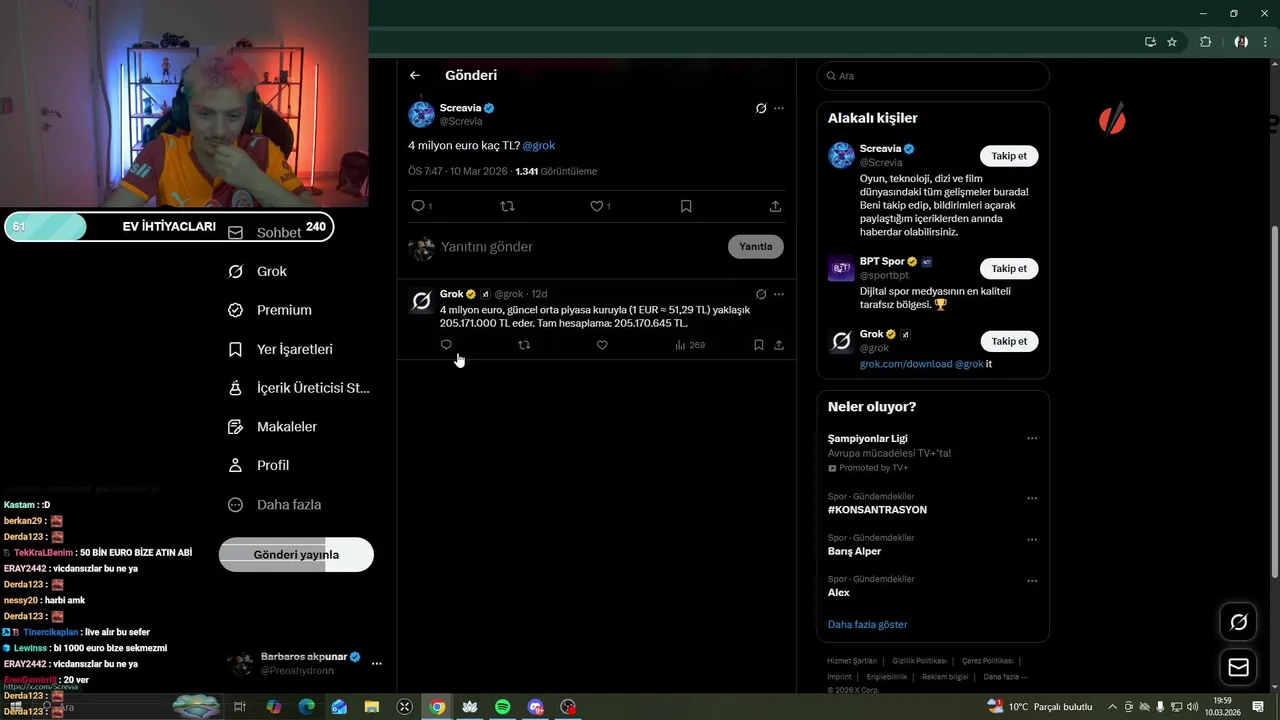
Task: Share Grok's reply
Action: 779,345
